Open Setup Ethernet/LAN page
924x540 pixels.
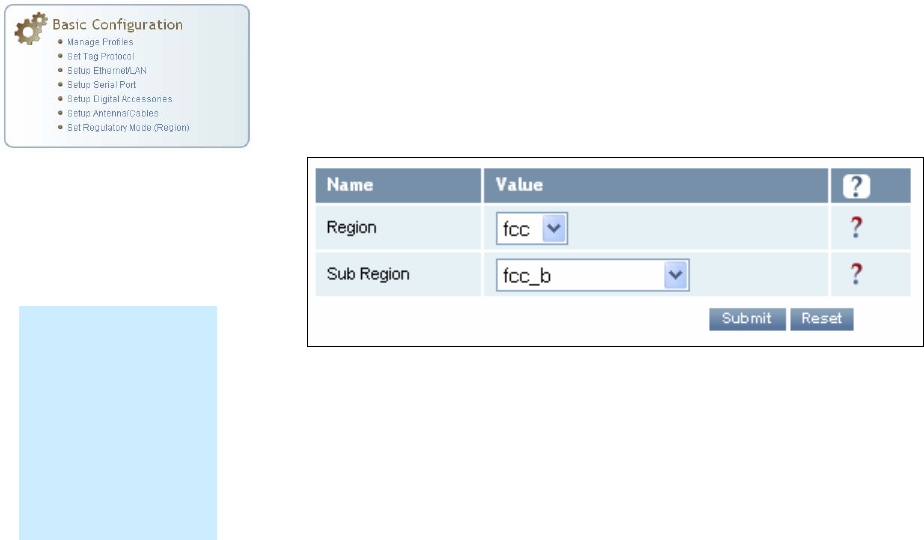pos(107,70)
